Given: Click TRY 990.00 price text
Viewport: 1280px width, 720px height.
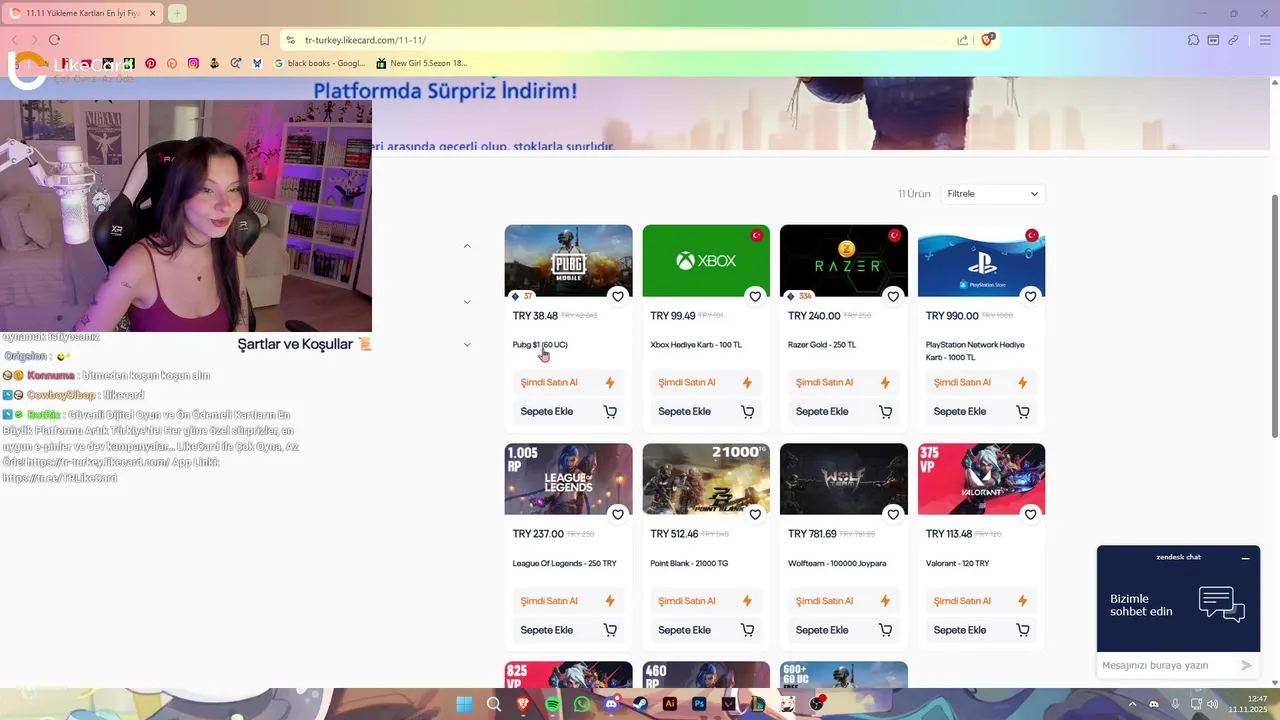Looking at the screenshot, I should pos(952,316).
